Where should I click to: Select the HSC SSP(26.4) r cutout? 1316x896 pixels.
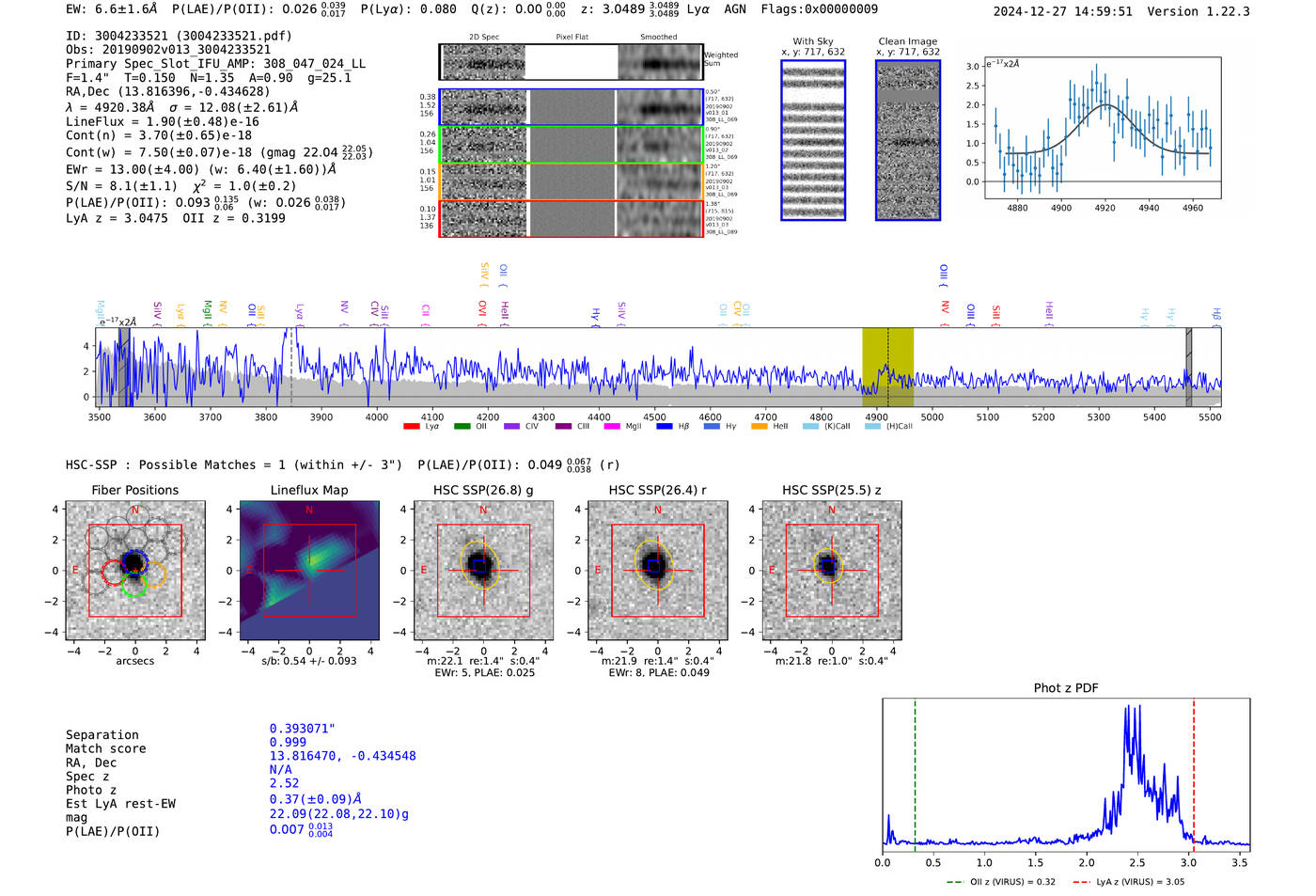coord(658,571)
